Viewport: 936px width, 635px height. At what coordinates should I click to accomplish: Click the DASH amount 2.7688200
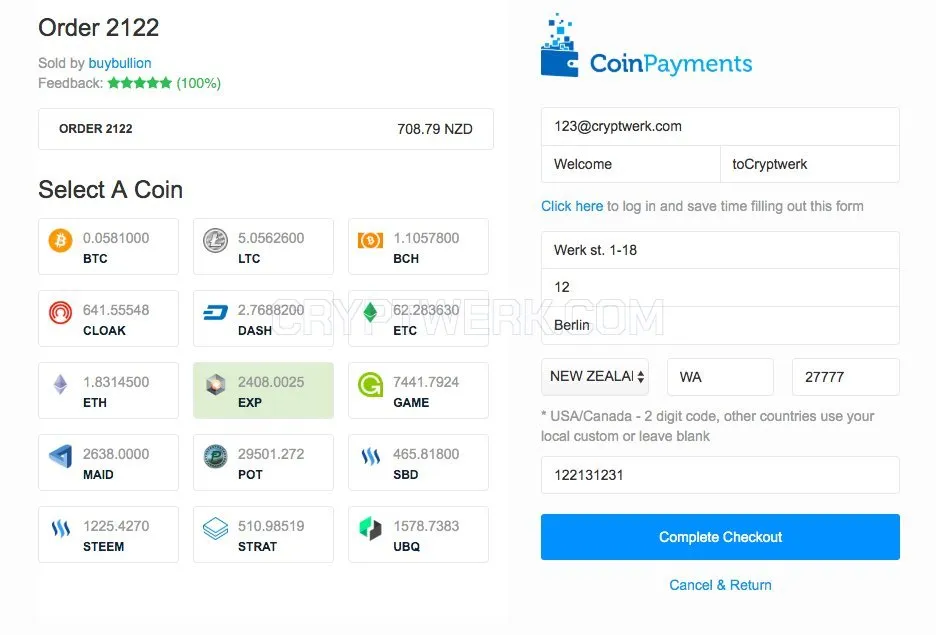[x=271, y=310]
